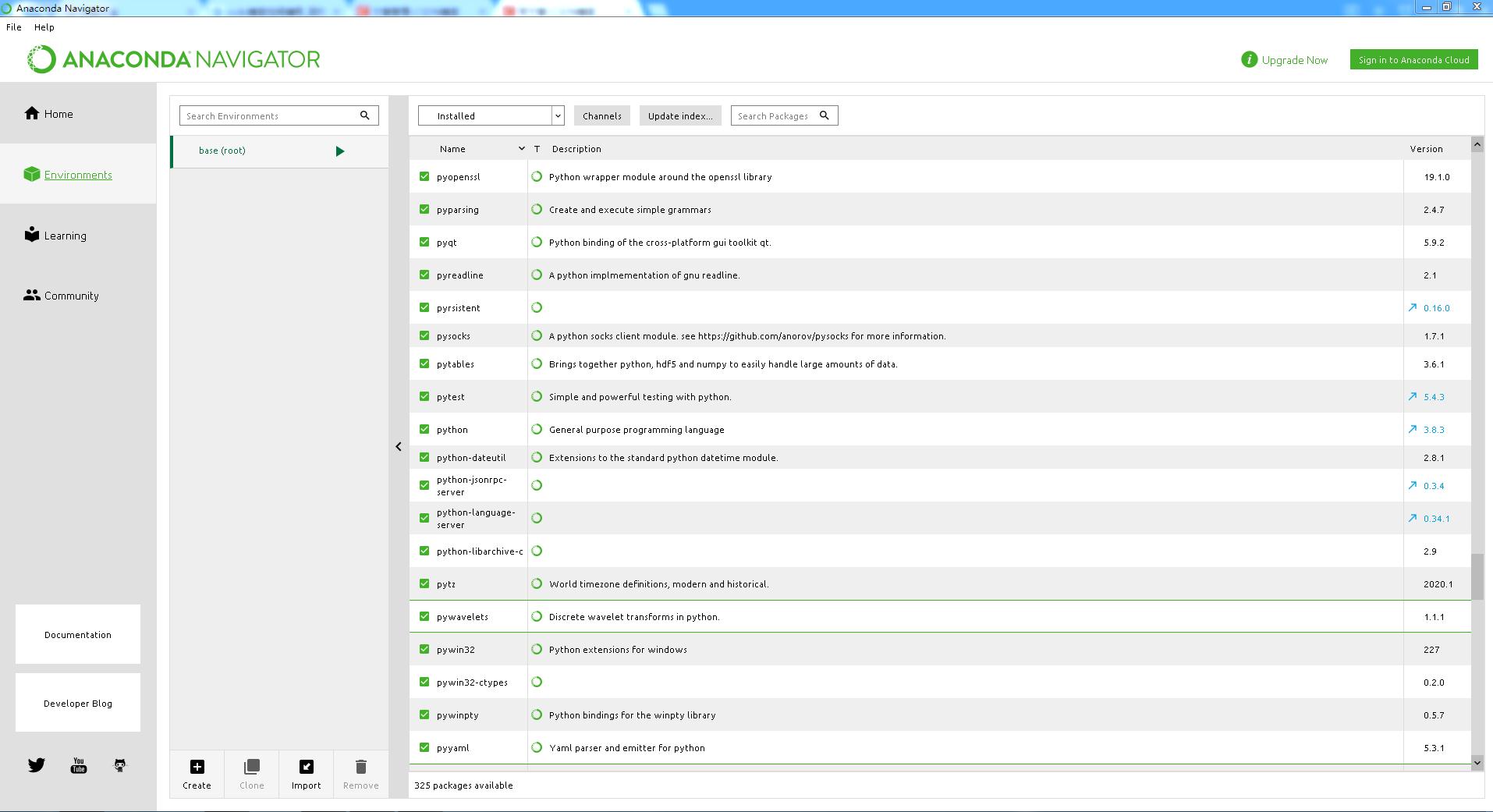Open the Help menu
Viewport: 1493px width, 812px height.
pos(44,27)
